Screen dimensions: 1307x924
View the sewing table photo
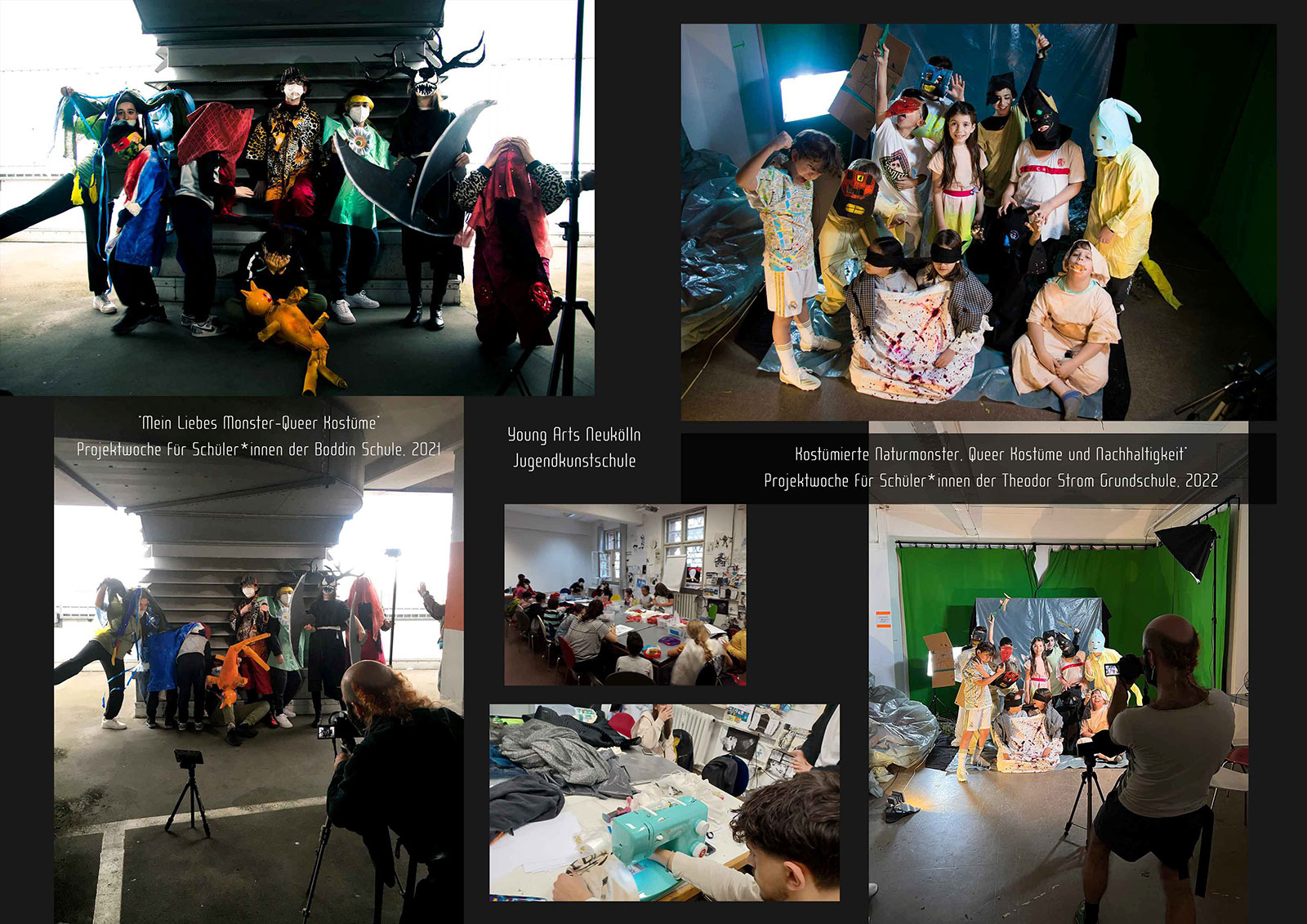(664, 802)
